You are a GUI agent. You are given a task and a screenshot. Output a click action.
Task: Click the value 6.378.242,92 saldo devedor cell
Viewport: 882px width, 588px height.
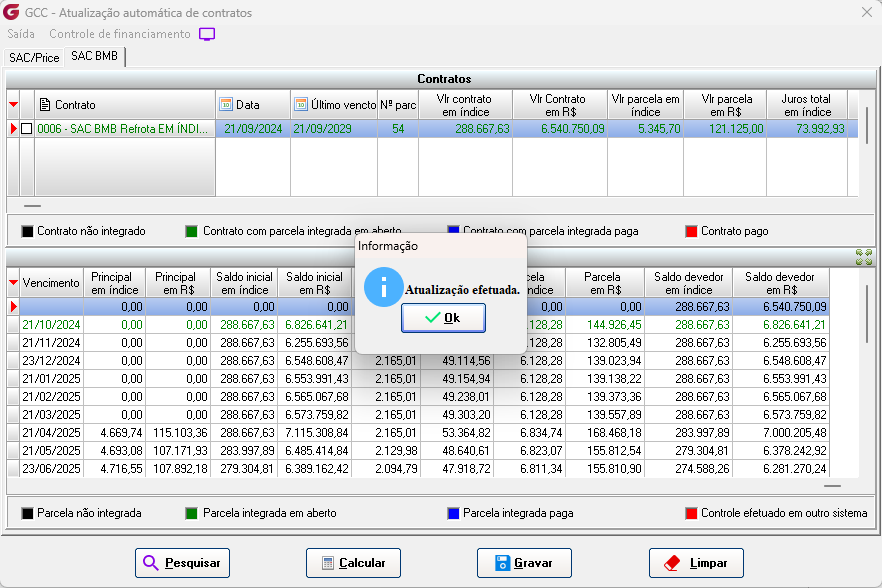[781, 451]
